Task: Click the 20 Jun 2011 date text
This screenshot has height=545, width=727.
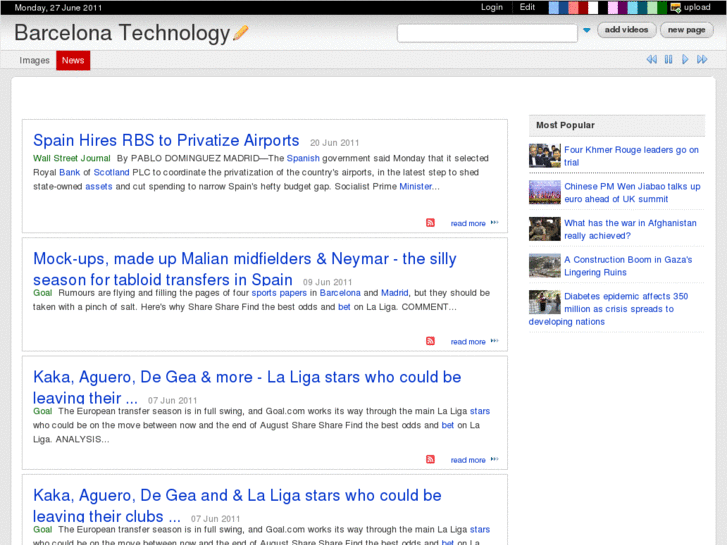Action: coord(334,143)
